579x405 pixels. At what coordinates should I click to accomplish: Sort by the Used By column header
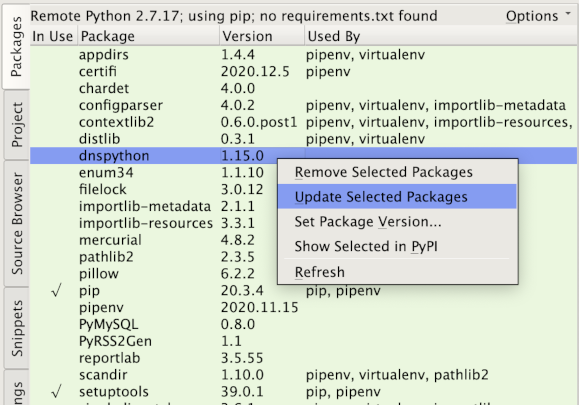[x=441, y=36]
